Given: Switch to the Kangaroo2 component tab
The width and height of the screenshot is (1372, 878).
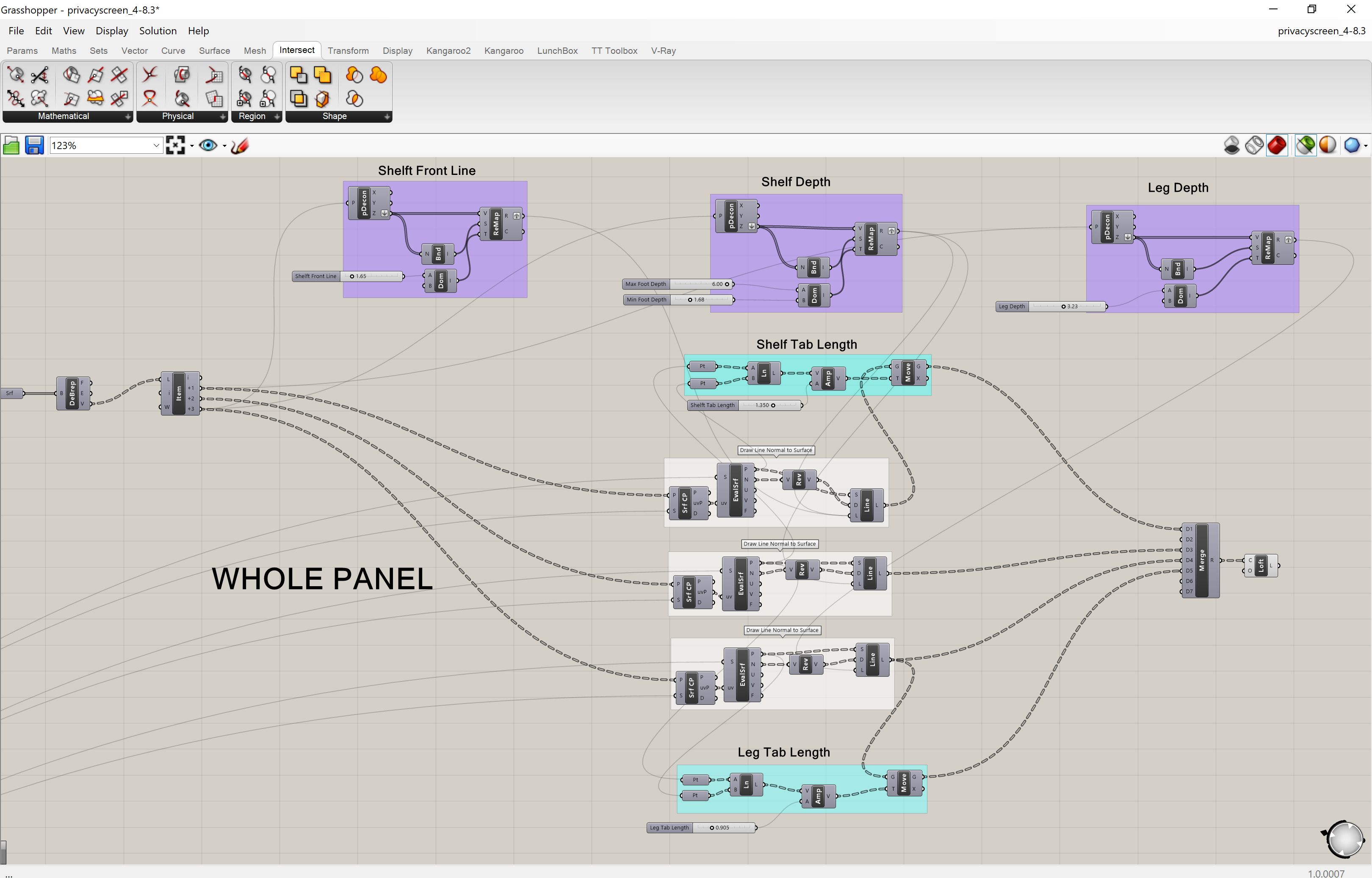Looking at the screenshot, I should pyautogui.click(x=448, y=51).
